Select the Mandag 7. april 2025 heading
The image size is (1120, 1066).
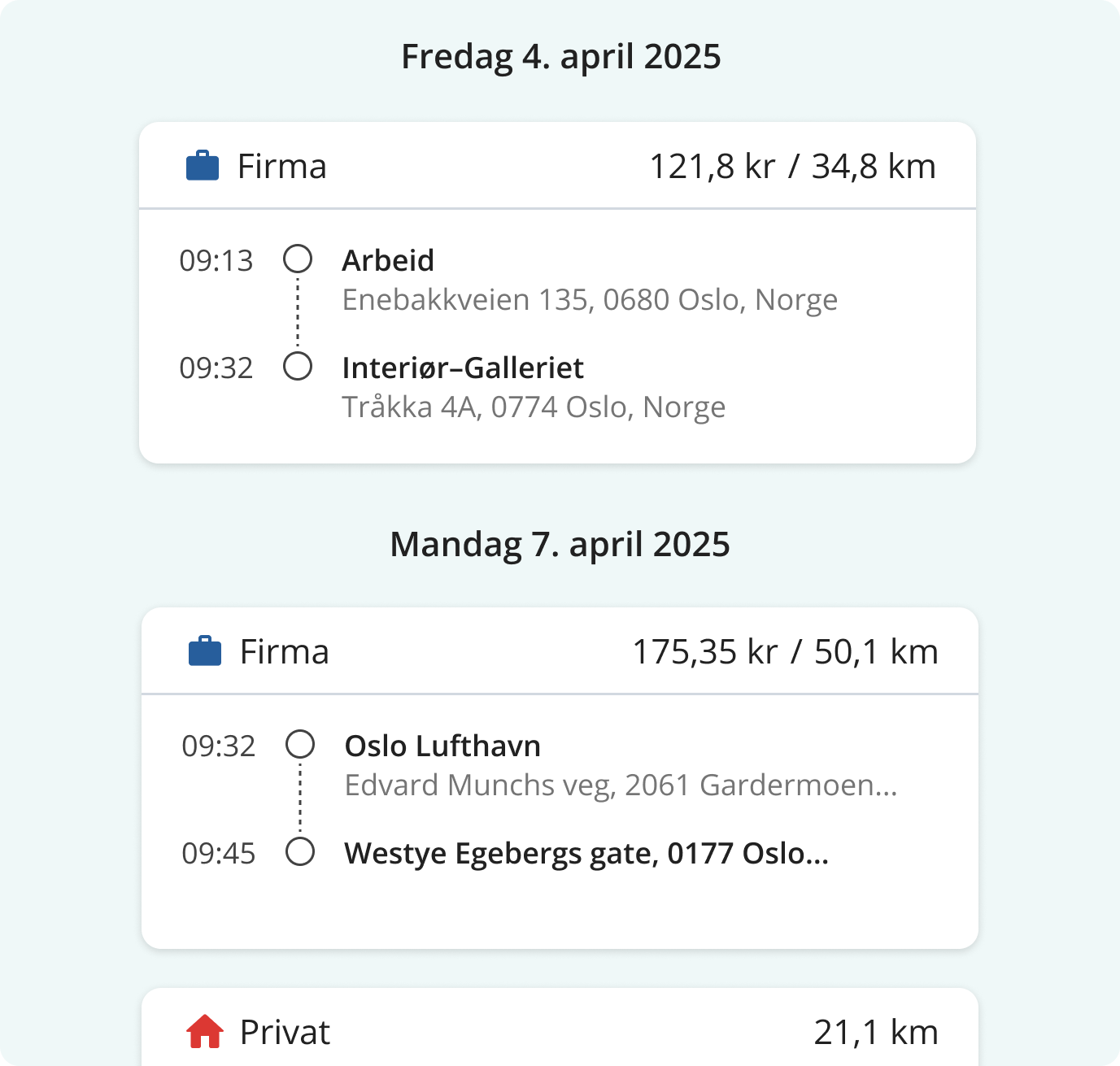point(560,545)
